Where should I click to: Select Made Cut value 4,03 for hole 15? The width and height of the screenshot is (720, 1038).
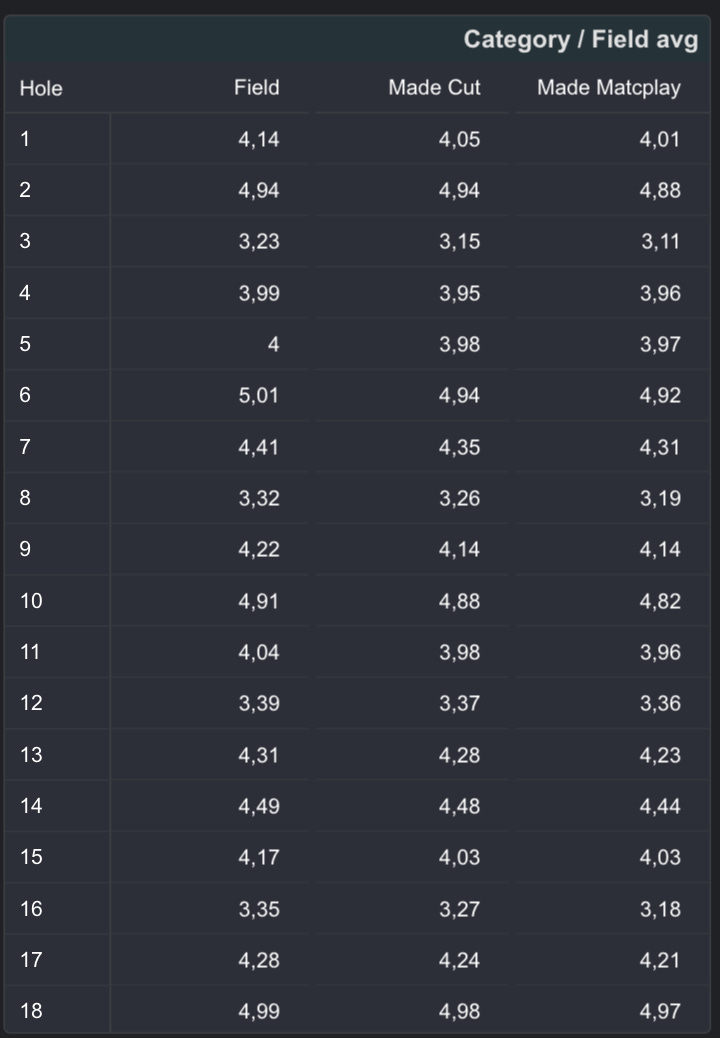point(459,857)
